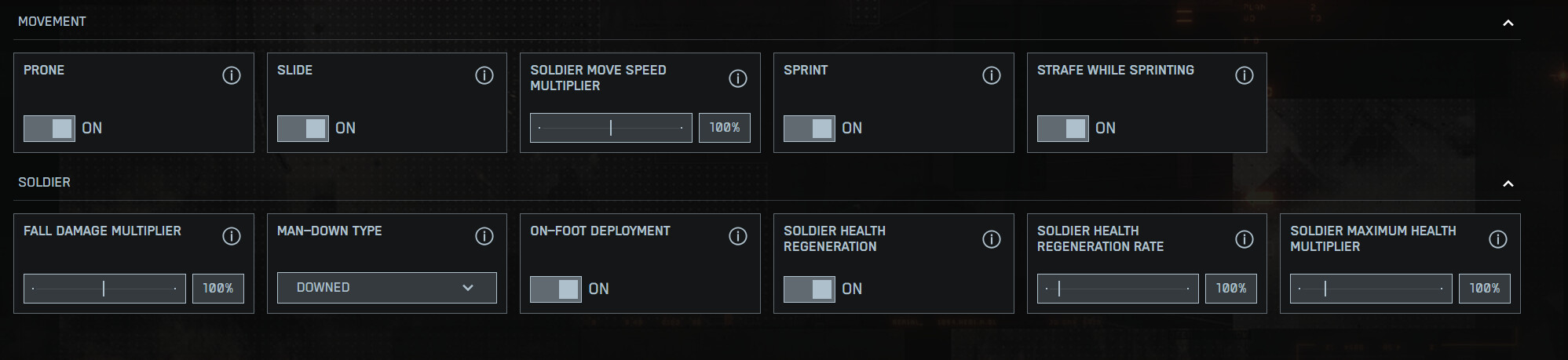Open the Man-Down Type dropdown

coord(386,288)
